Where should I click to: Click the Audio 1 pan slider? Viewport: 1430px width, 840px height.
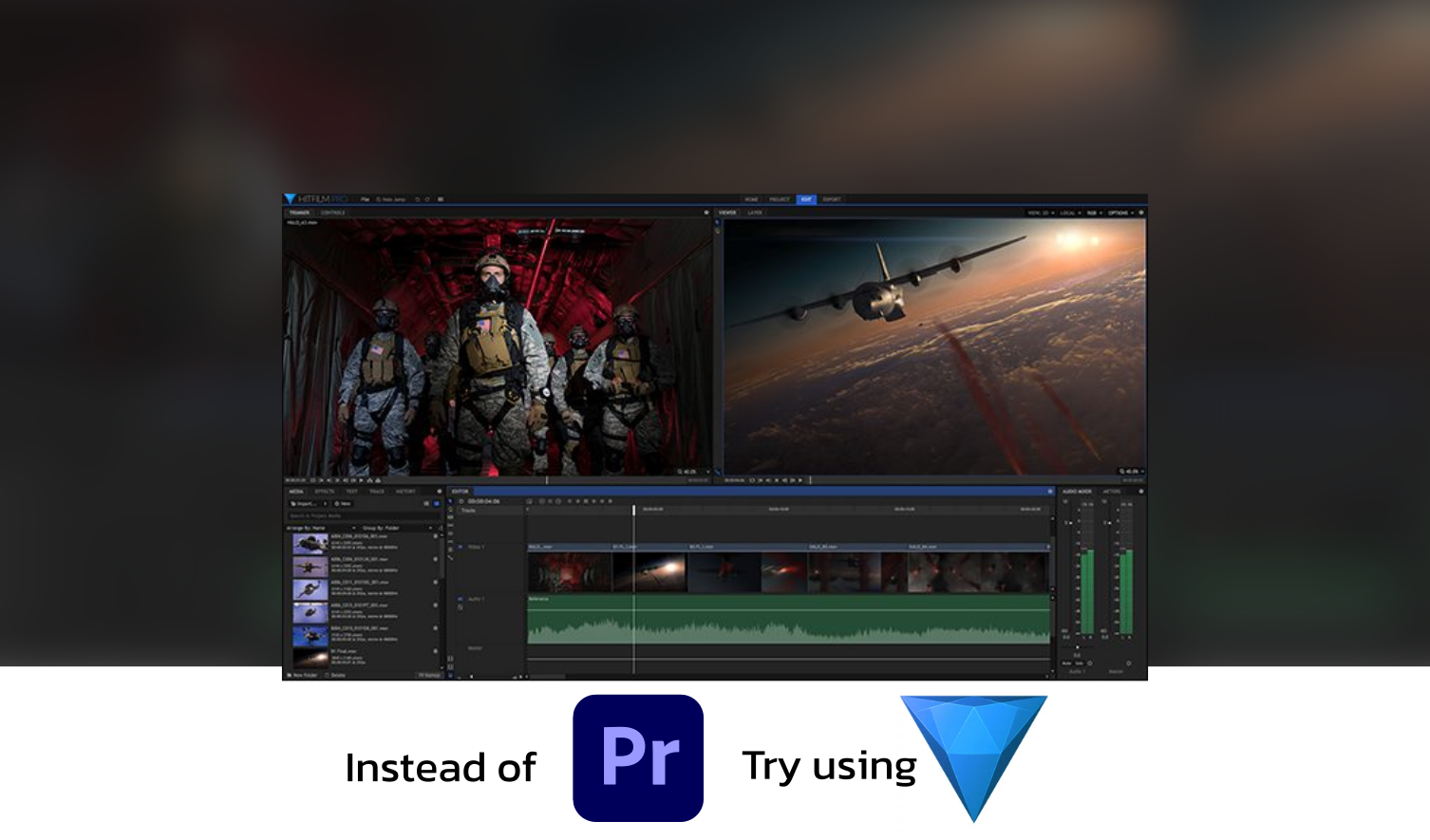pyautogui.click(x=1077, y=648)
